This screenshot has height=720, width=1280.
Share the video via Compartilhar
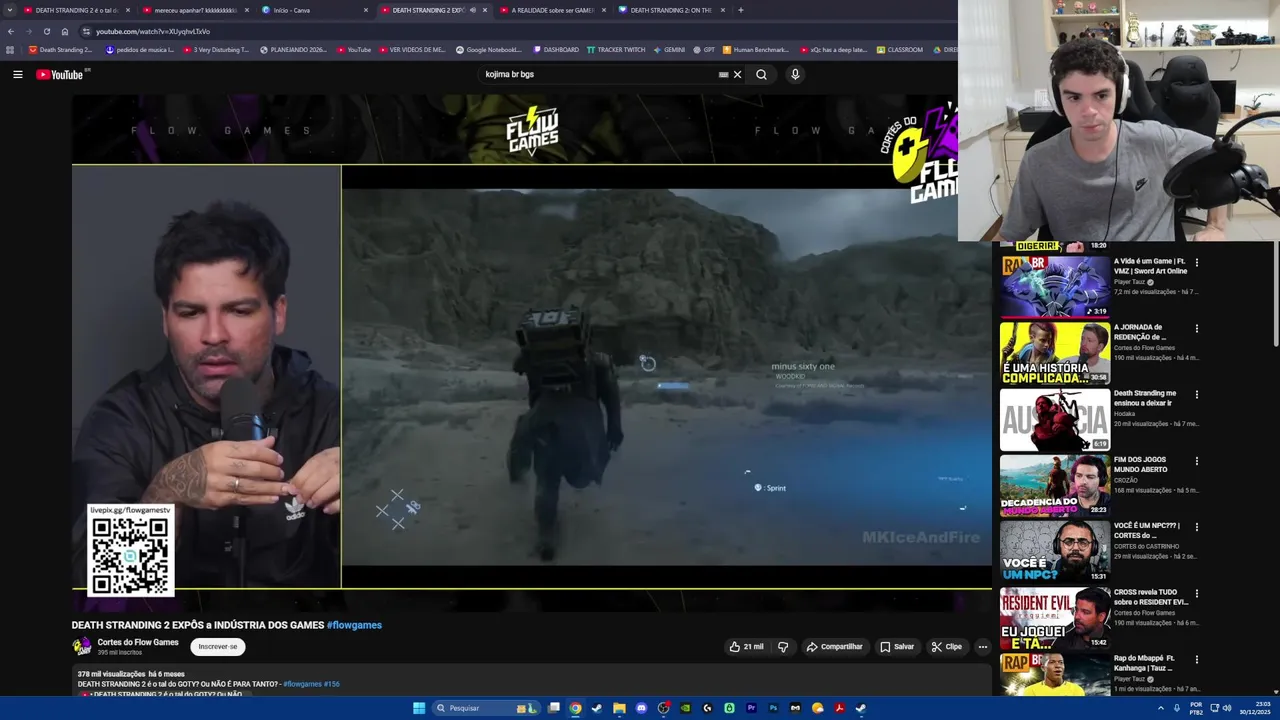click(834, 647)
